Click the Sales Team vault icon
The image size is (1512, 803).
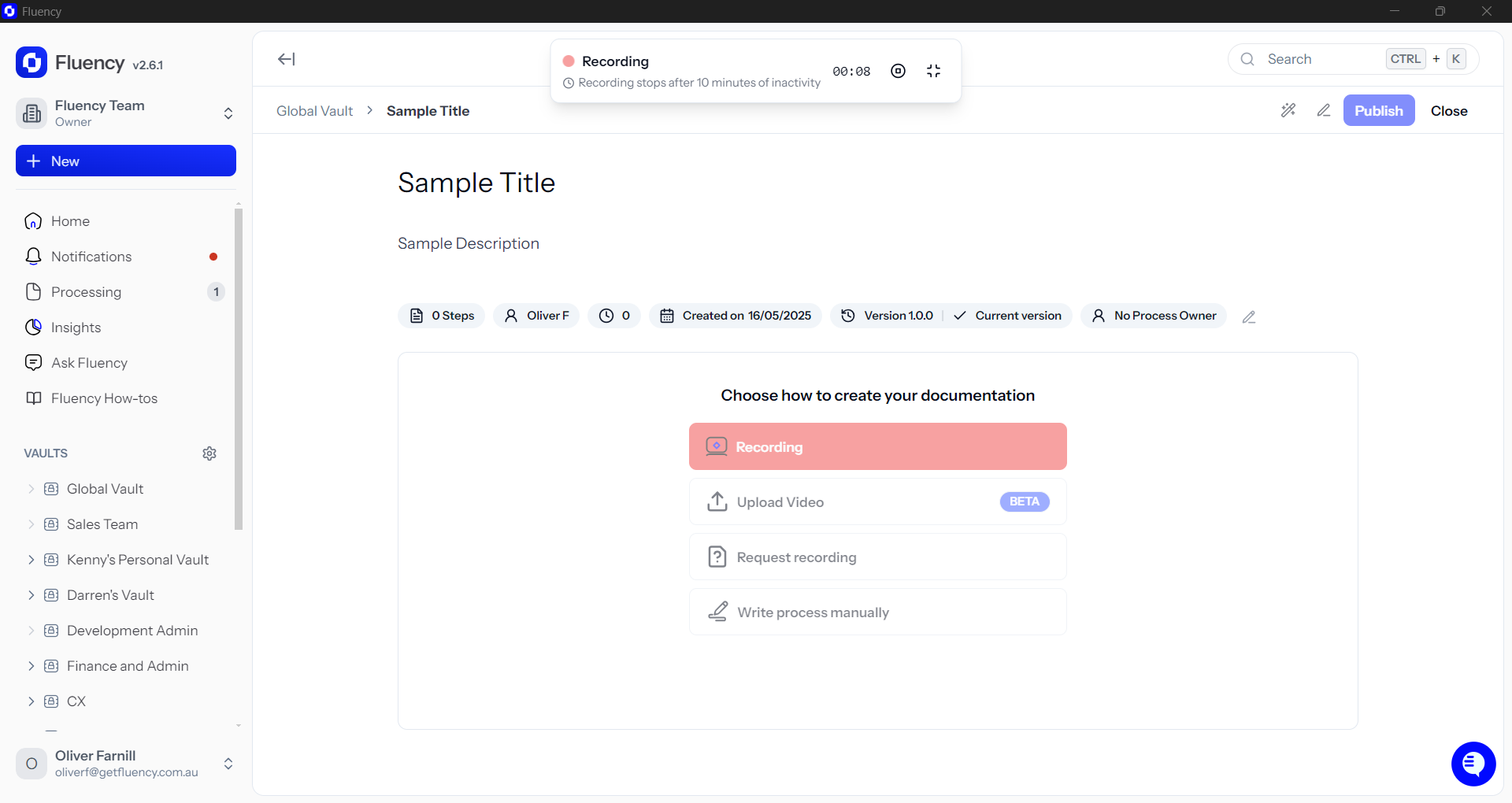(x=51, y=524)
